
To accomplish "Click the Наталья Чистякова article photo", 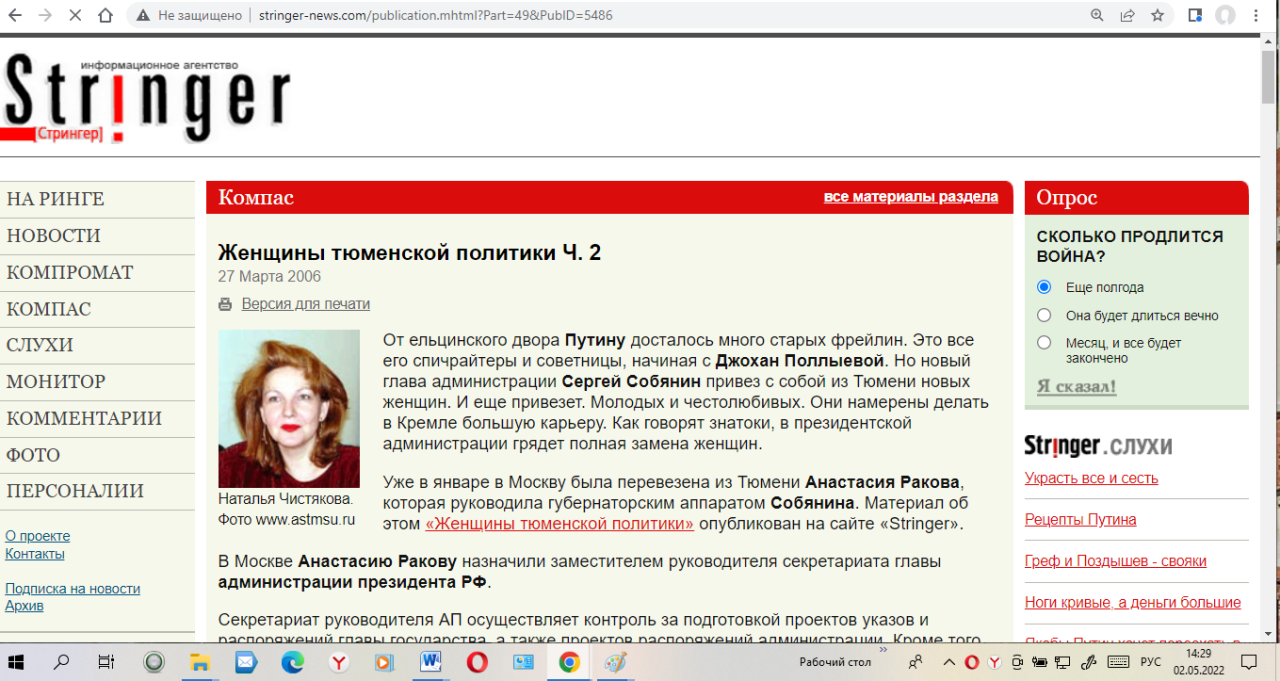I will click(289, 409).
